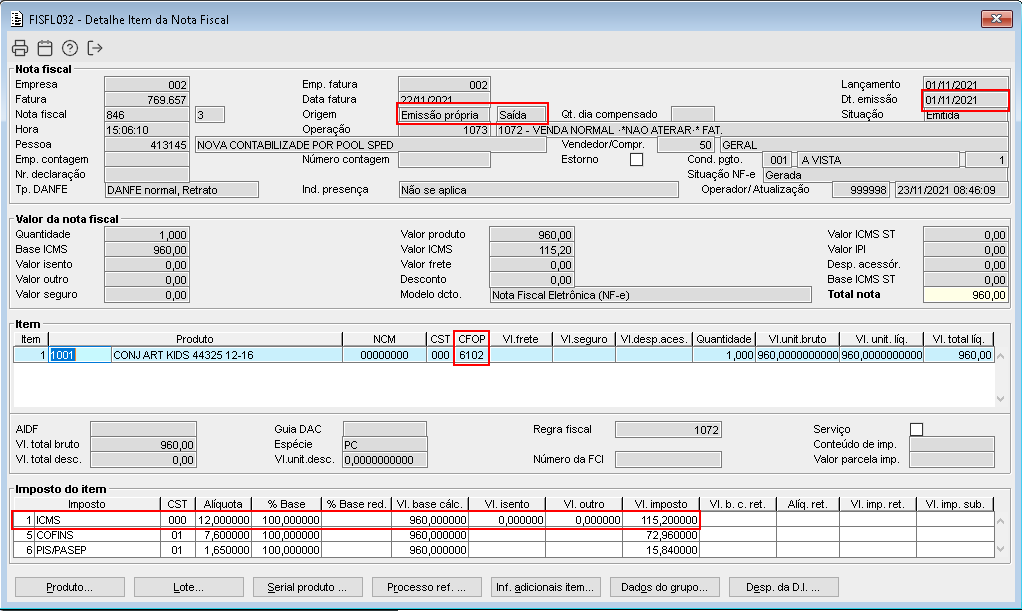The image size is (1022, 611).
Task: Open Inf. adicionais item... button
Action: [x=545, y=587]
